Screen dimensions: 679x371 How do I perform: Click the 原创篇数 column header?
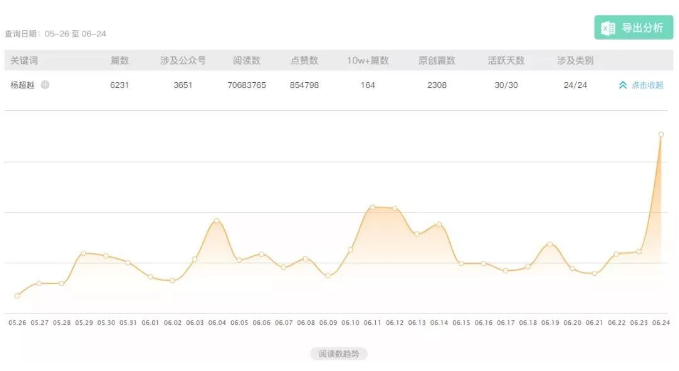coord(436,61)
